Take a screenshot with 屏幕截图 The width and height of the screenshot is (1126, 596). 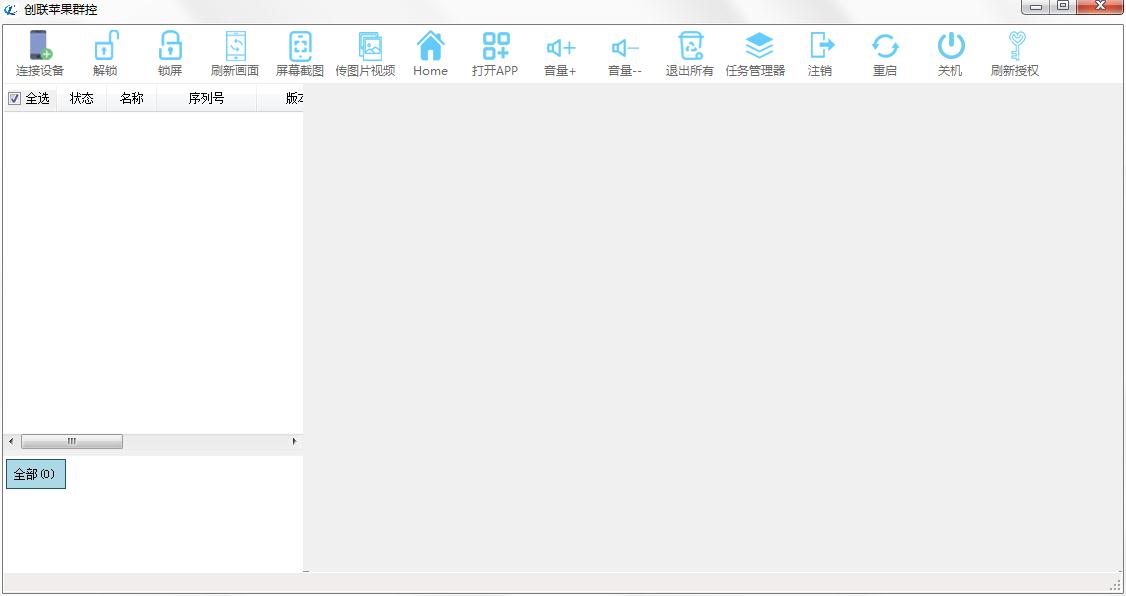pyautogui.click(x=300, y=54)
